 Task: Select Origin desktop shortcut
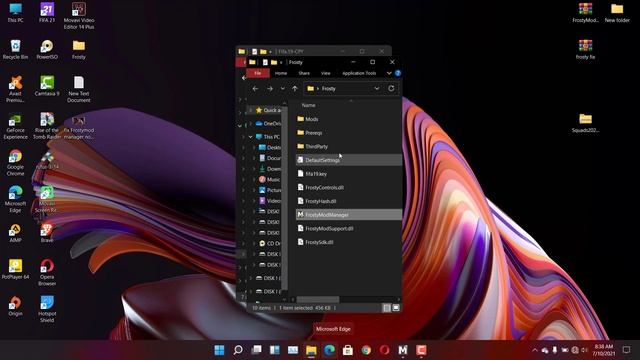pos(16,306)
